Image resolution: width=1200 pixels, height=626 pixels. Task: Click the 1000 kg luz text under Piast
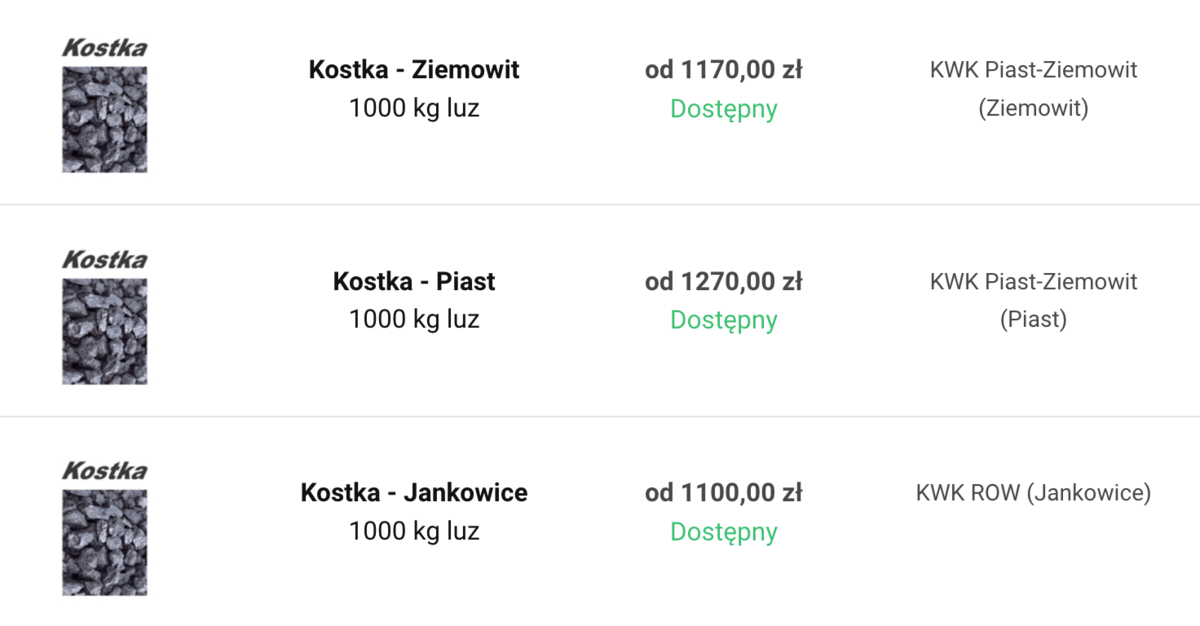tap(414, 320)
